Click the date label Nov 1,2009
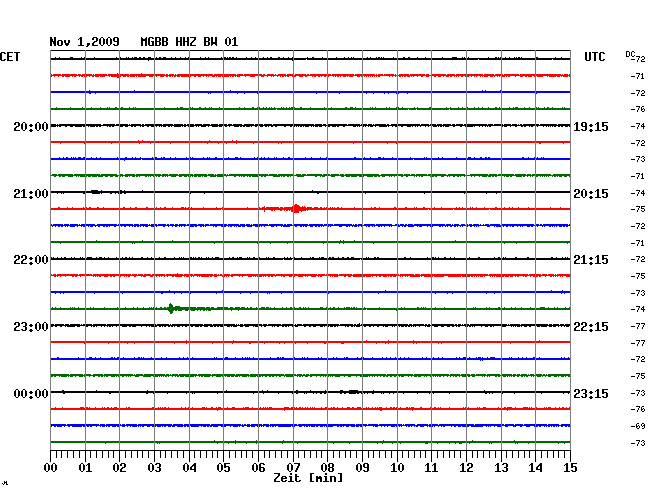Viewport: 650px width, 494px height. point(85,42)
